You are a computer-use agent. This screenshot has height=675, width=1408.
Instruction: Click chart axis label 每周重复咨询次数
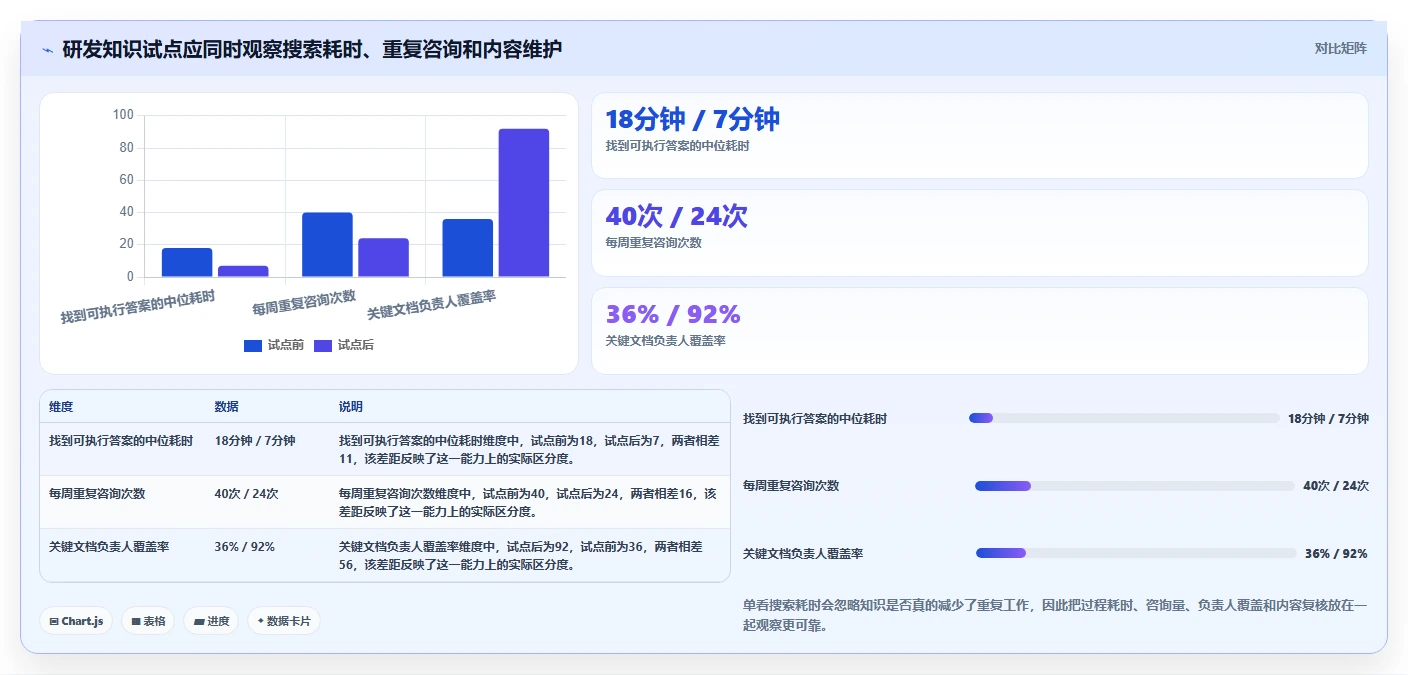(x=304, y=303)
